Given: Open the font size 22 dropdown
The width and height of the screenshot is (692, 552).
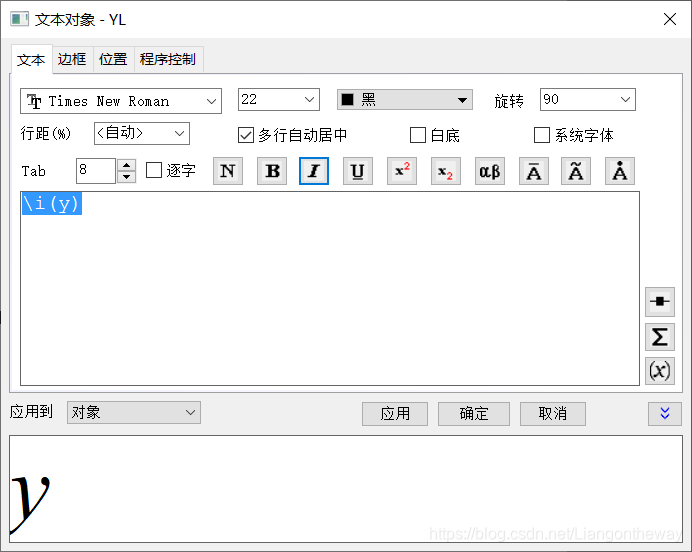Looking at the screenshot, I should [x=279, y=99].
